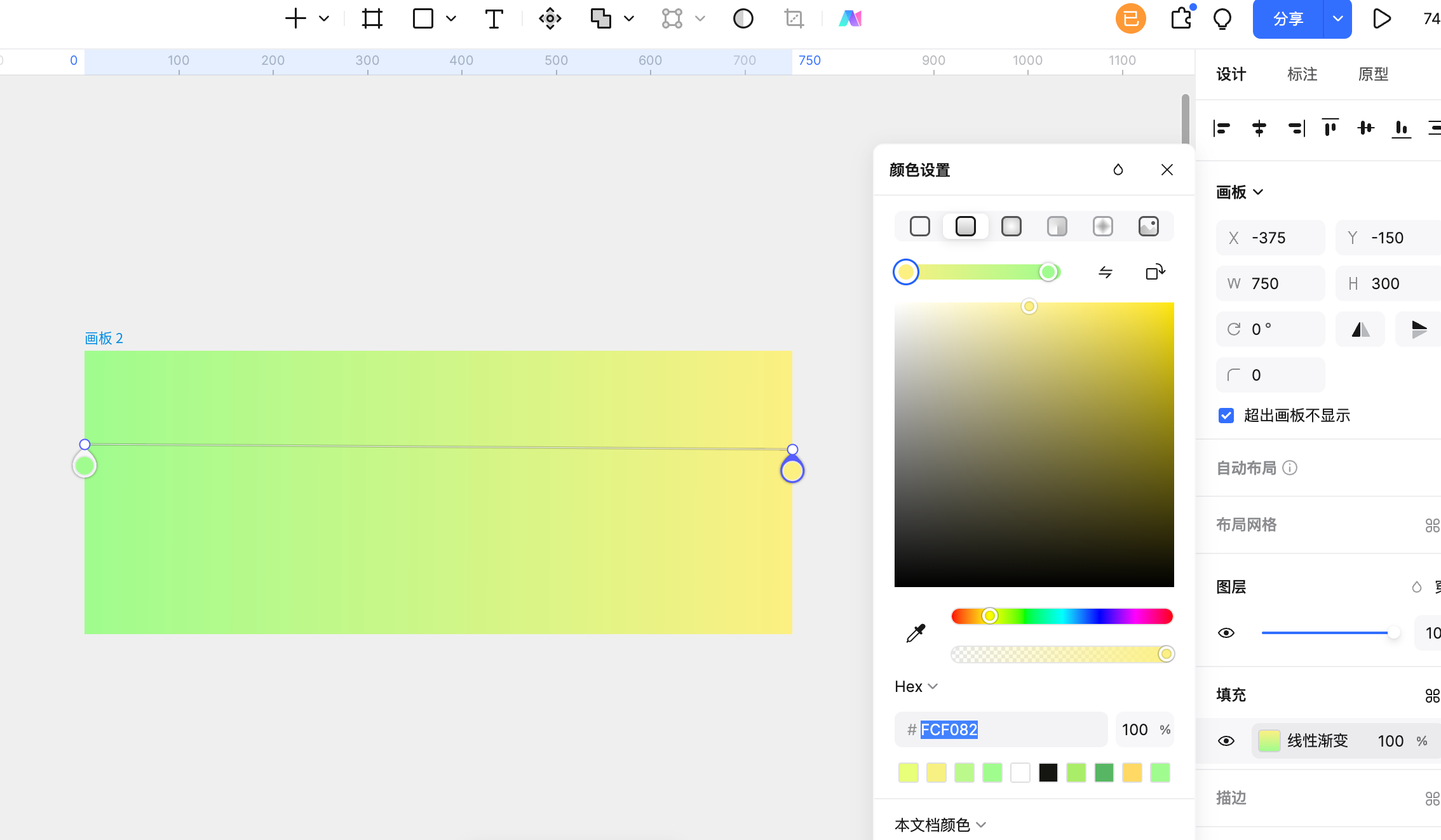Click the component tool icon
This screenshot has width=1441, height=840.
coord(550,18)
